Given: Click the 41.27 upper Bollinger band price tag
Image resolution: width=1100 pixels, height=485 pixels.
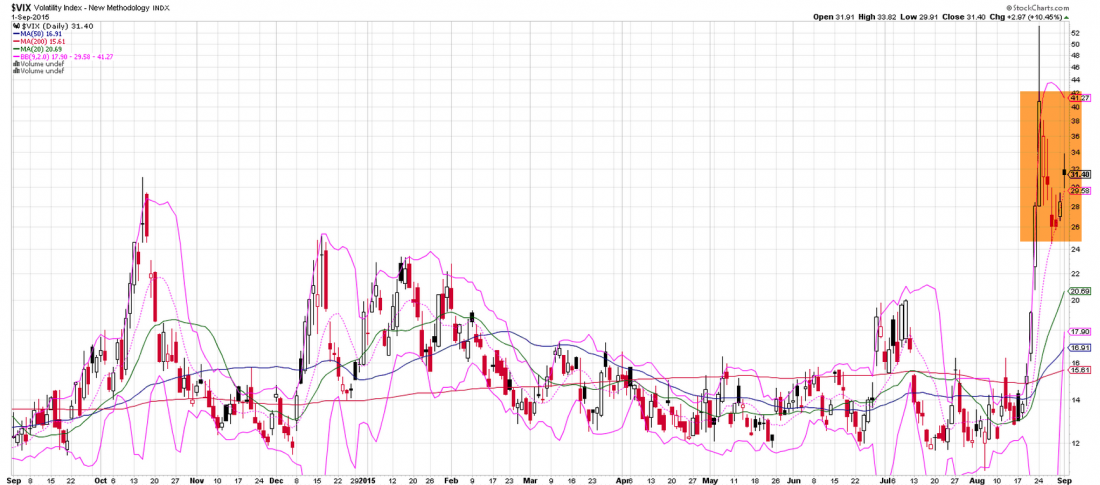Looking at the screenshot, I should [1079, 97].
